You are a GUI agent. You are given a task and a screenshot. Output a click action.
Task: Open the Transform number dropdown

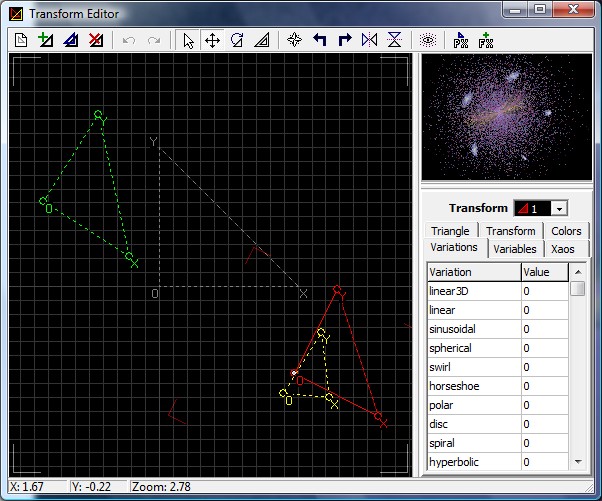tap(559, 208)
